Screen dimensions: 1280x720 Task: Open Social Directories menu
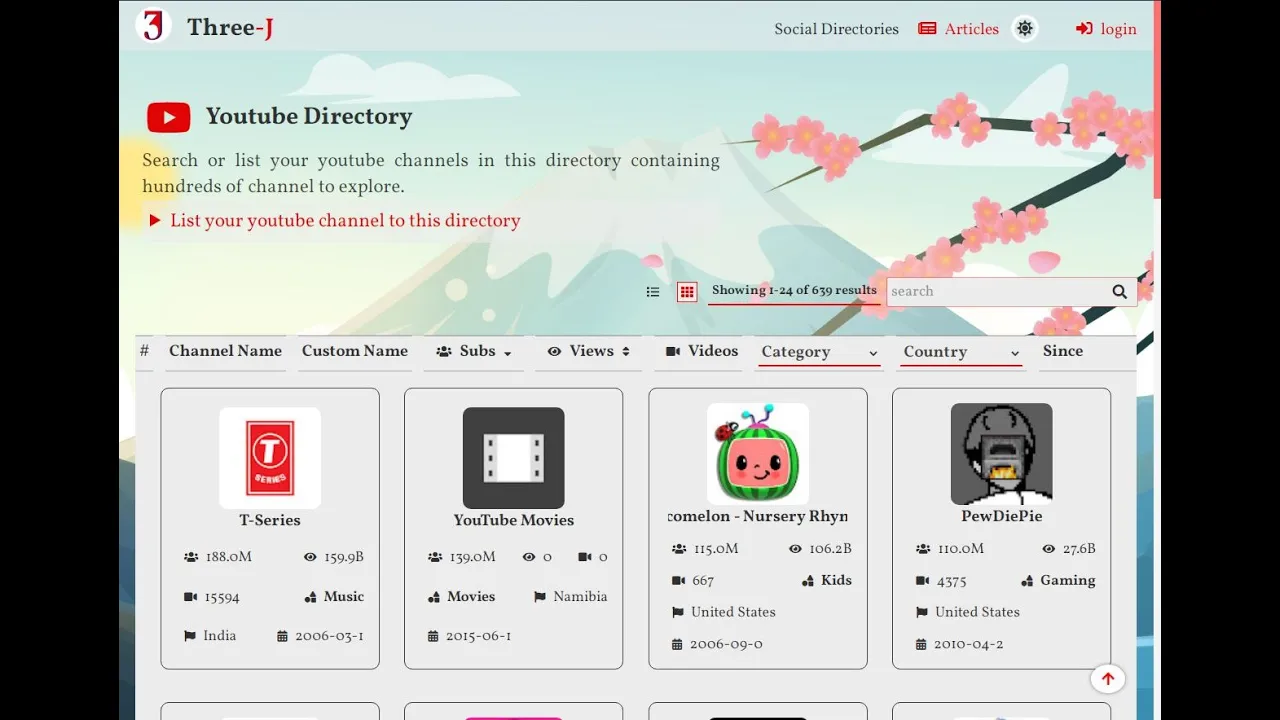tap(836, 29)
